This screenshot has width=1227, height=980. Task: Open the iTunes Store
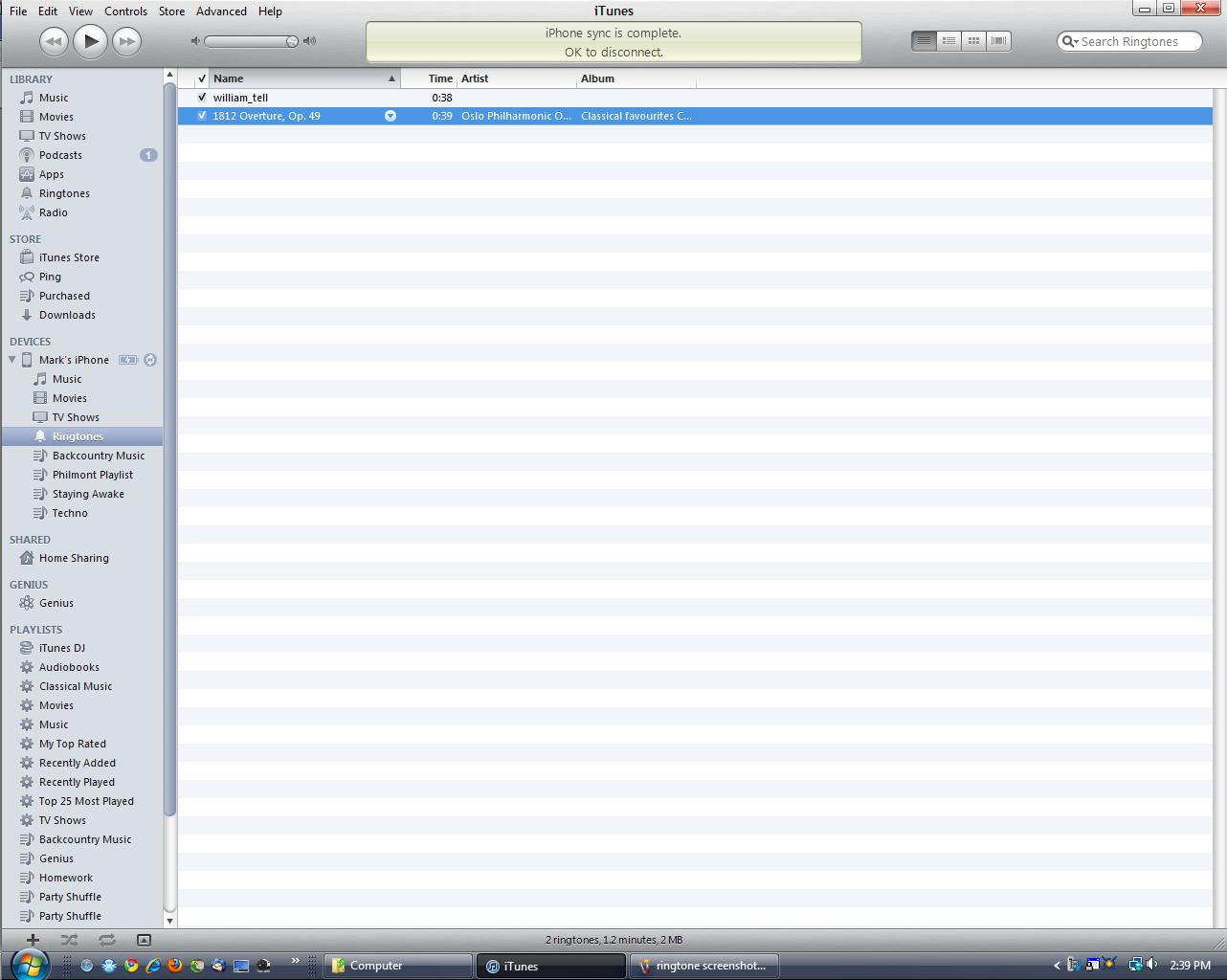[x=69, y=257]
